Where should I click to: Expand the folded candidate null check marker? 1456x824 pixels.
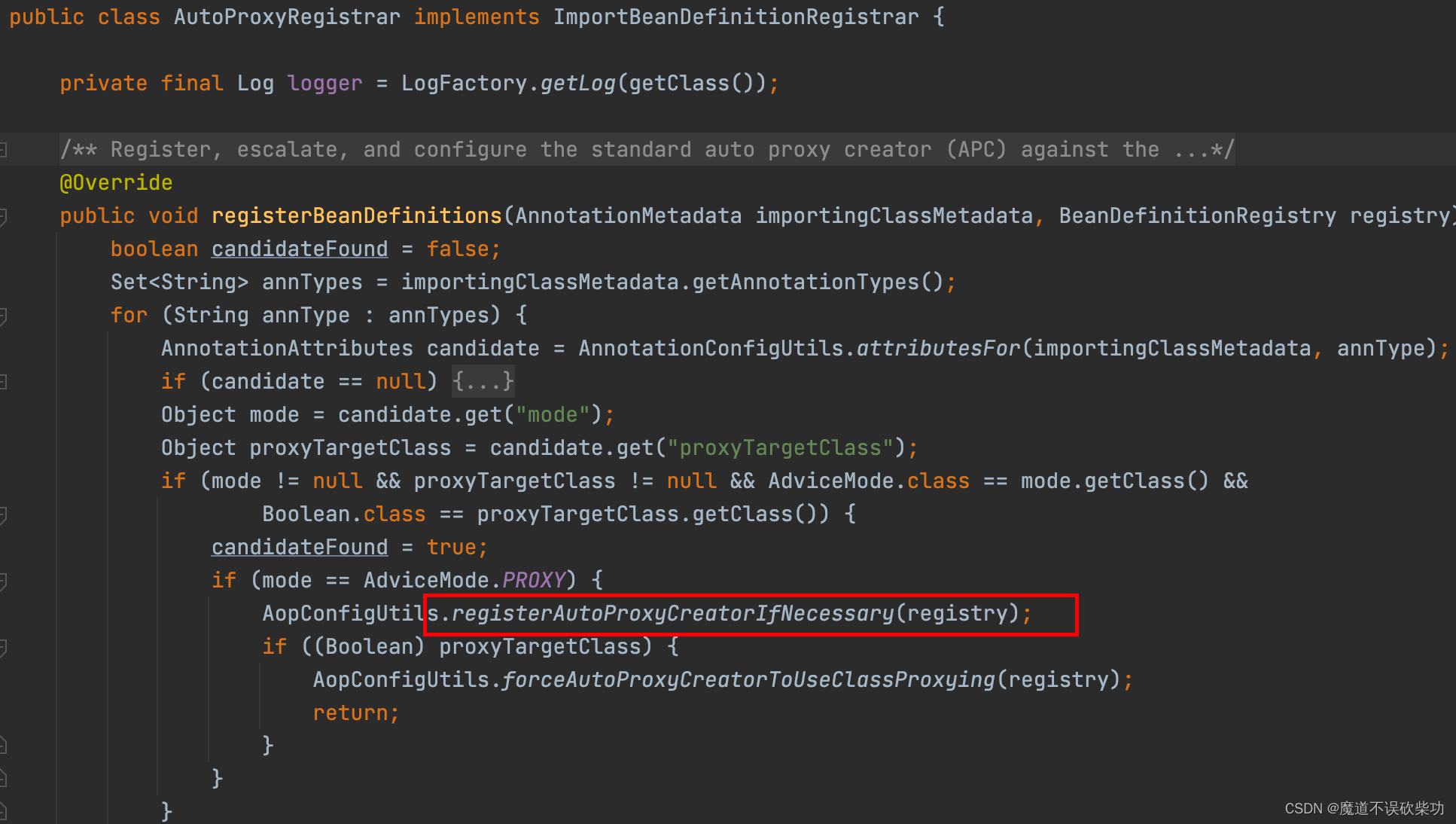[x=3, y=382]
